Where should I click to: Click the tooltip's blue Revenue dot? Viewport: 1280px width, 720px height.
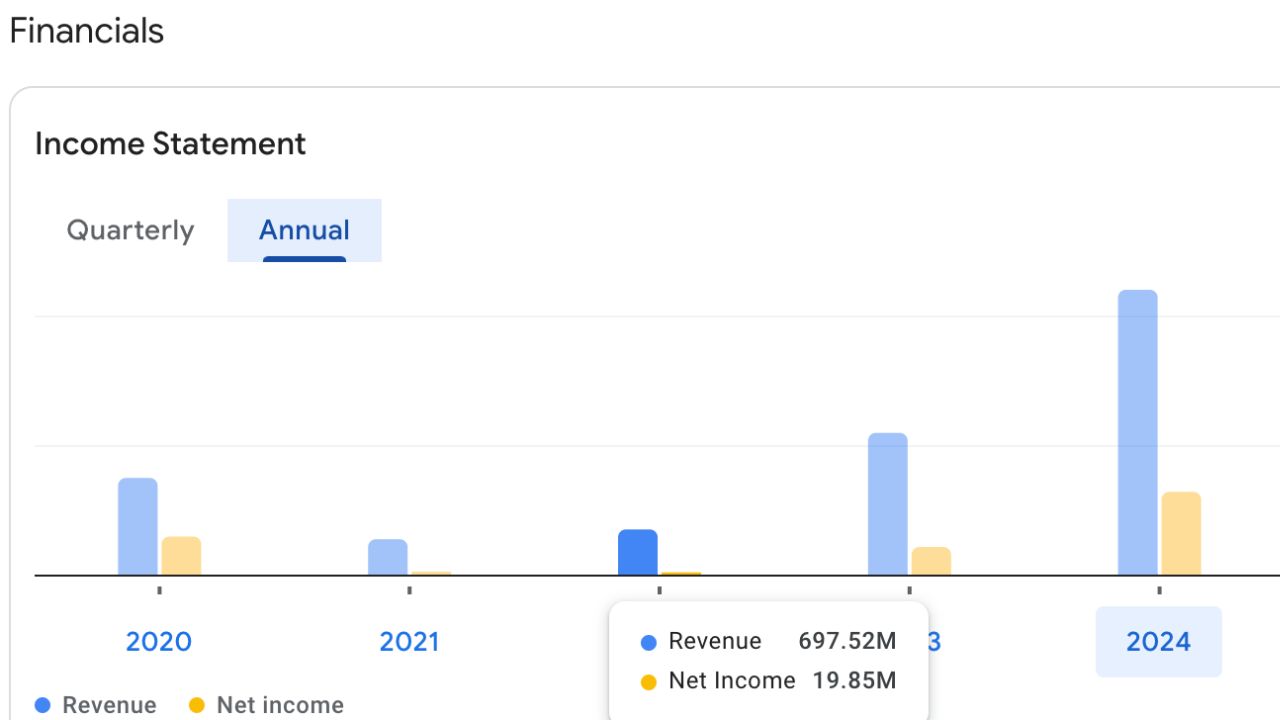(648, 643)
